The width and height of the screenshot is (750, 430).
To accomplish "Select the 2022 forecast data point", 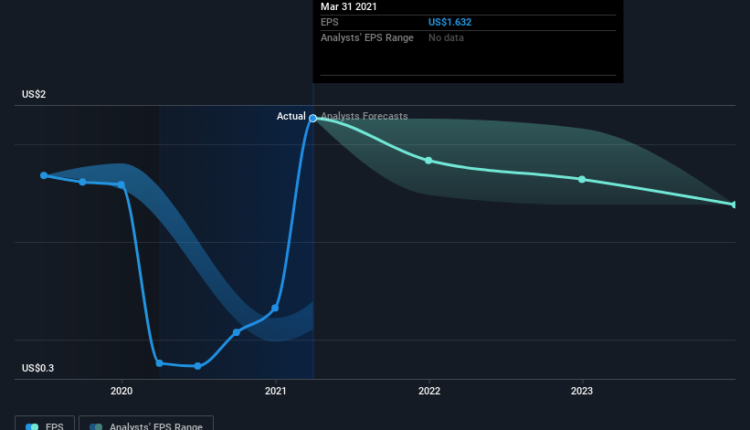I will point(429,160).
